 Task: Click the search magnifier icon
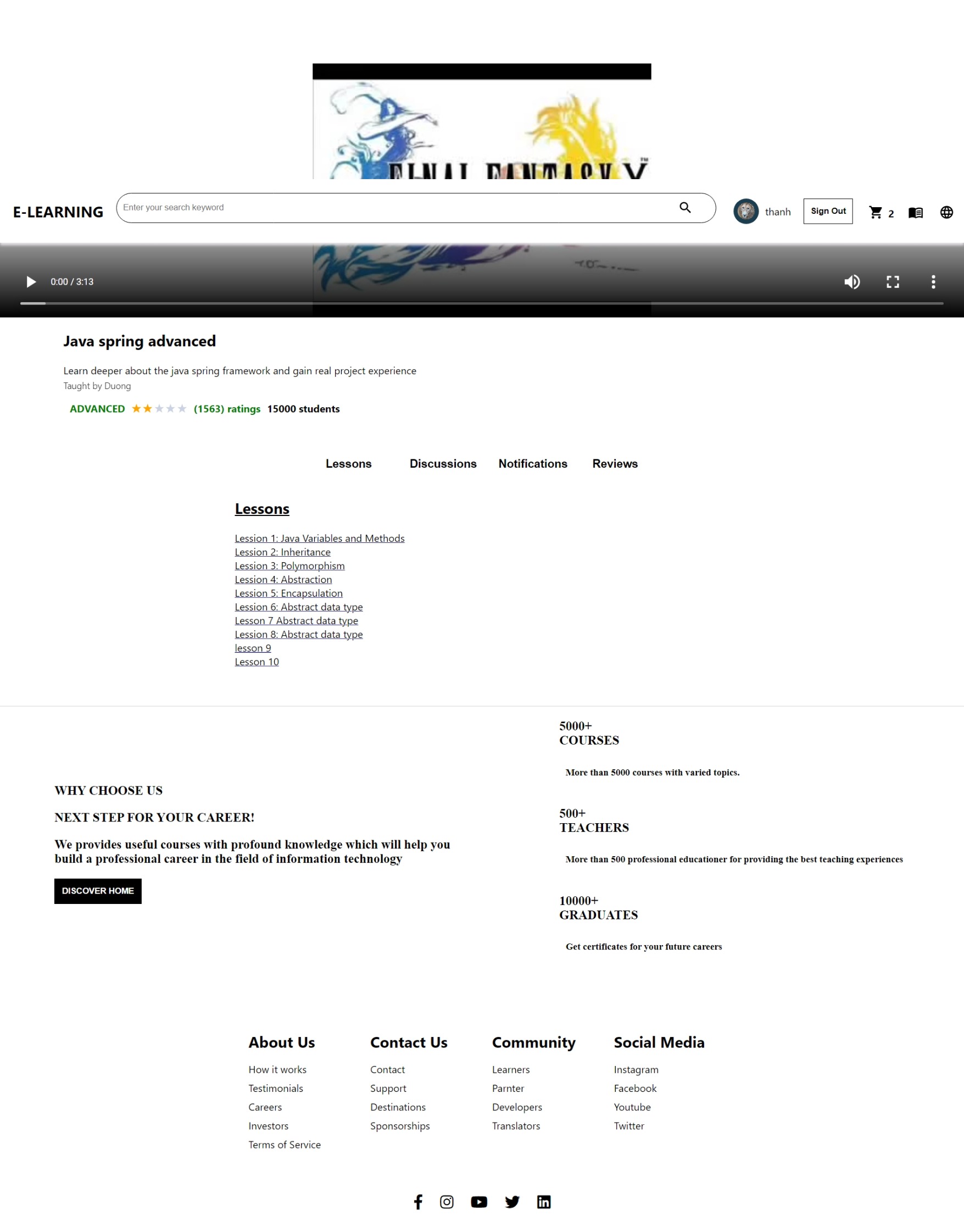coord(684,207)
